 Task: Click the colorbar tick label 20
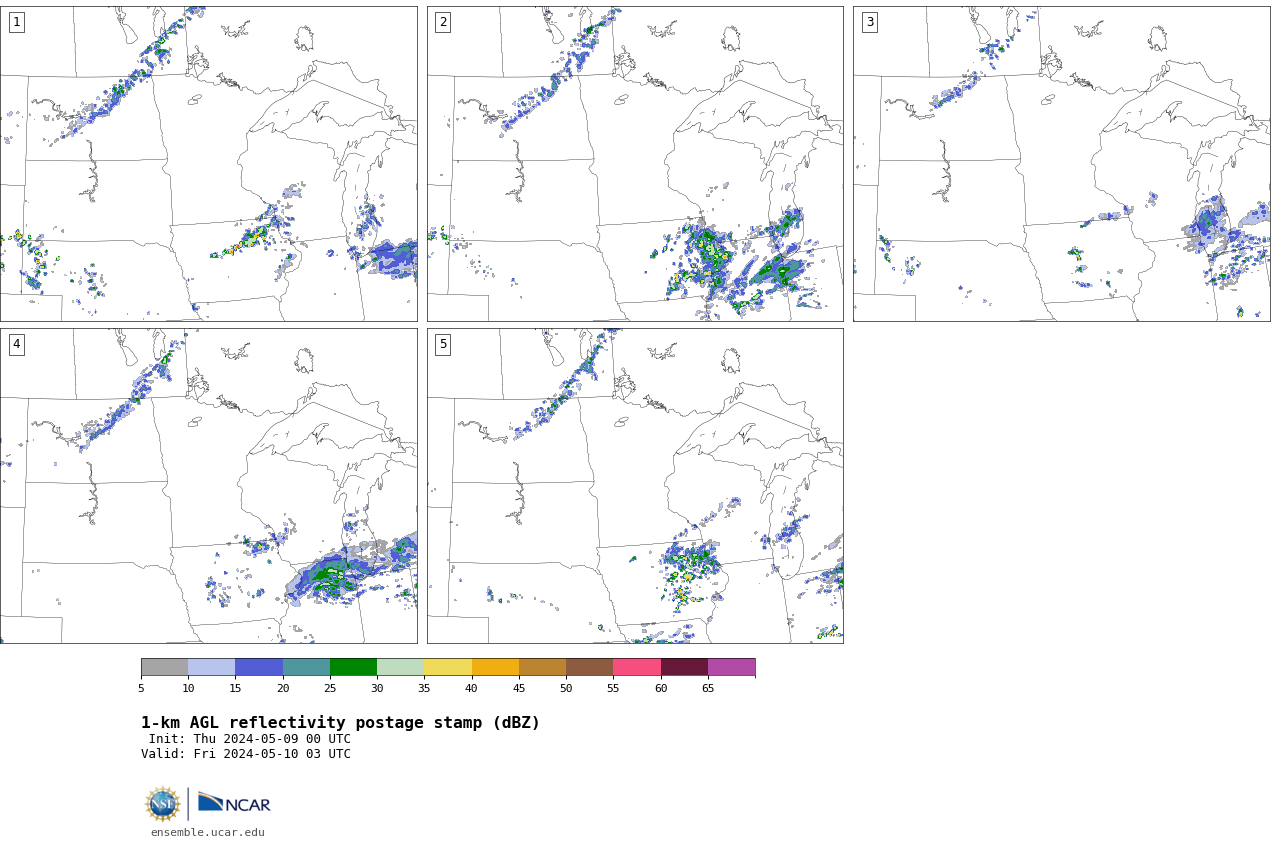pos(283,688)
